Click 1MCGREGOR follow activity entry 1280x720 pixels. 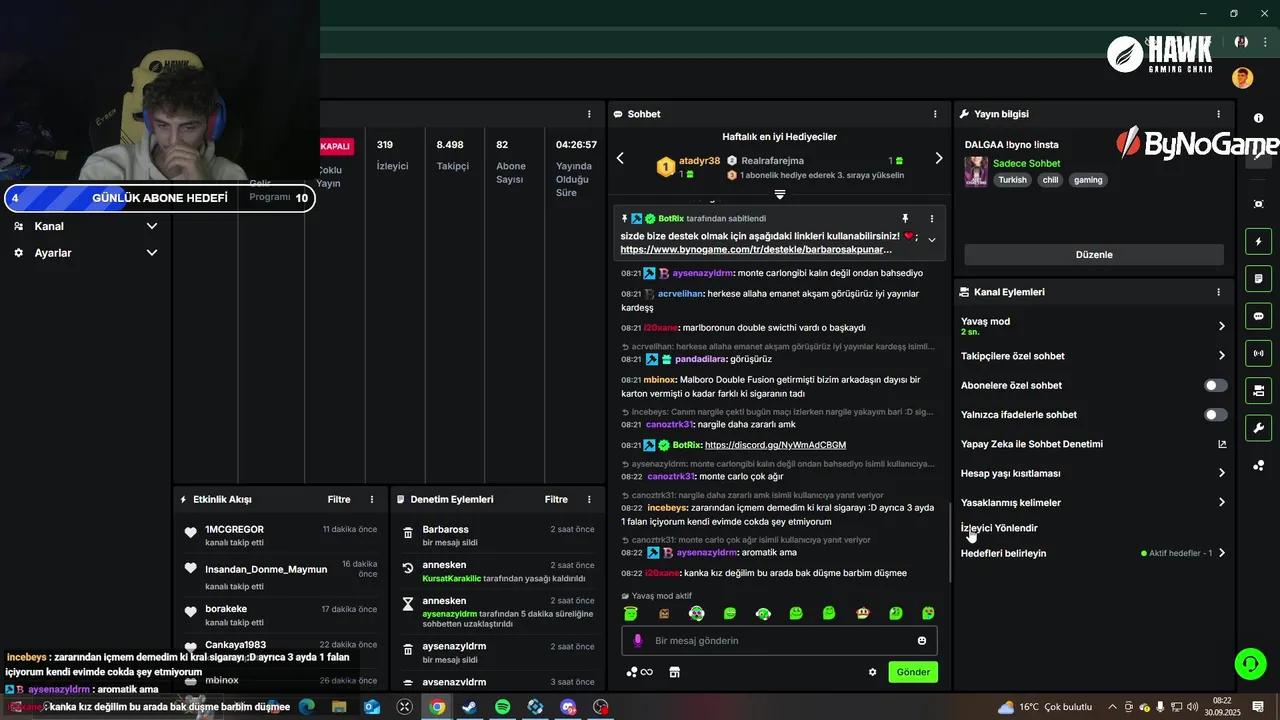280,535
